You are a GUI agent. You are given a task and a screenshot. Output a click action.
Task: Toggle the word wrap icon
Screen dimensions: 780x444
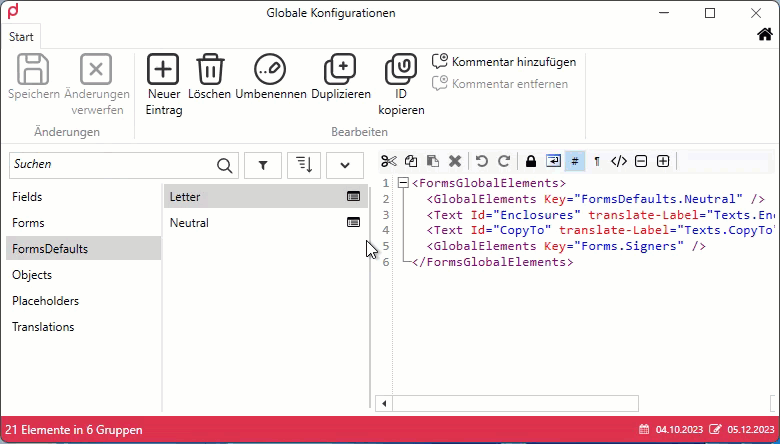553,161
